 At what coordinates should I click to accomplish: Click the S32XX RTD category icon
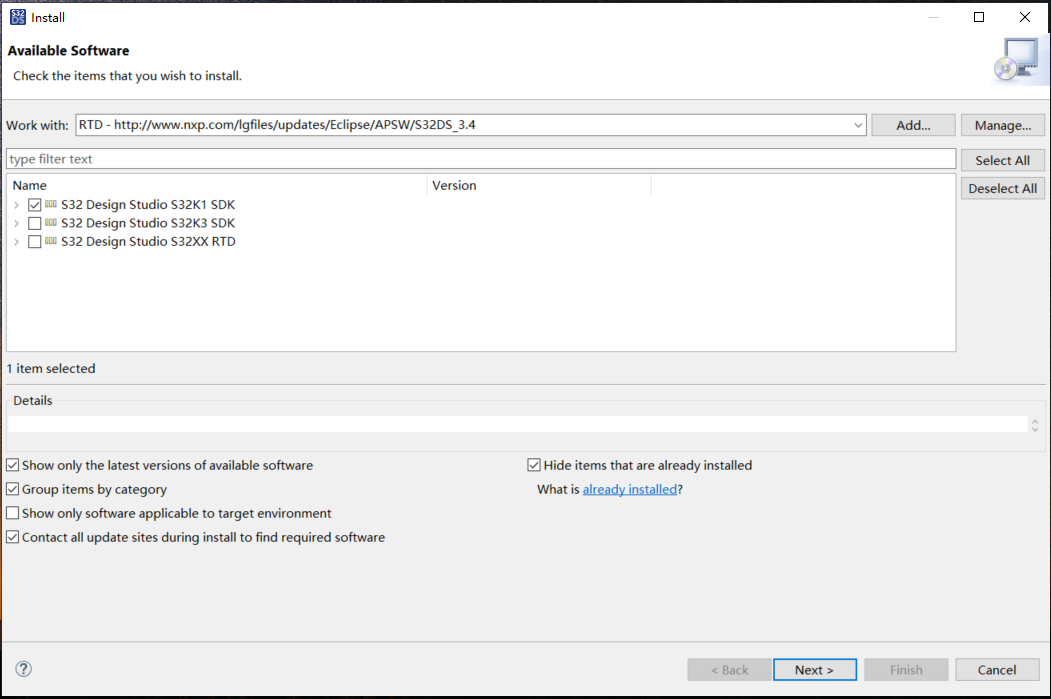pos(50,242)
